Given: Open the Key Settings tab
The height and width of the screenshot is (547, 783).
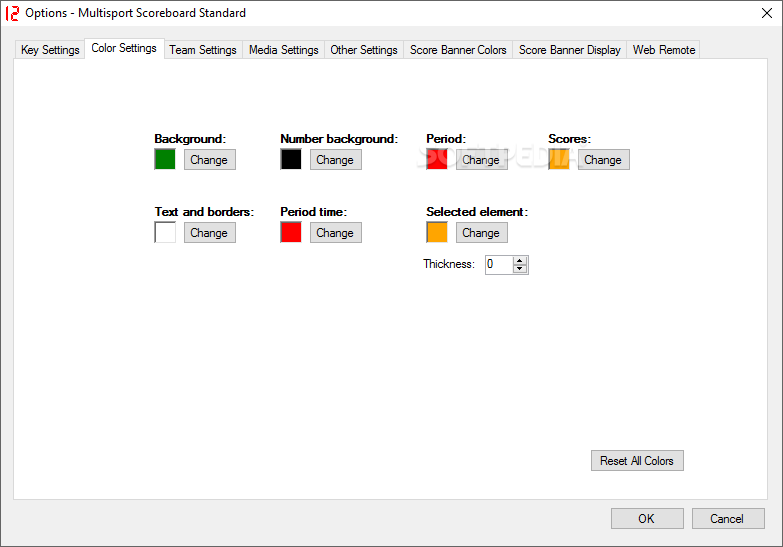Looking at the screenshot, I should (x=49, y=49).
